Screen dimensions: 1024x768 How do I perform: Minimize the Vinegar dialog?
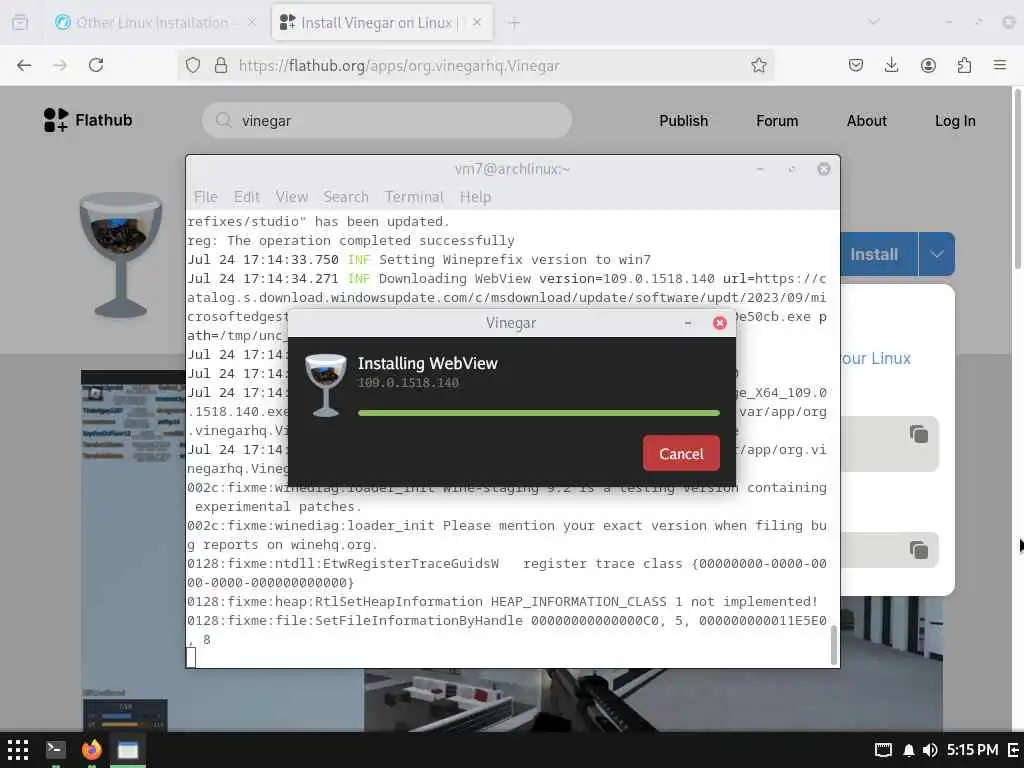pos(688,323)
